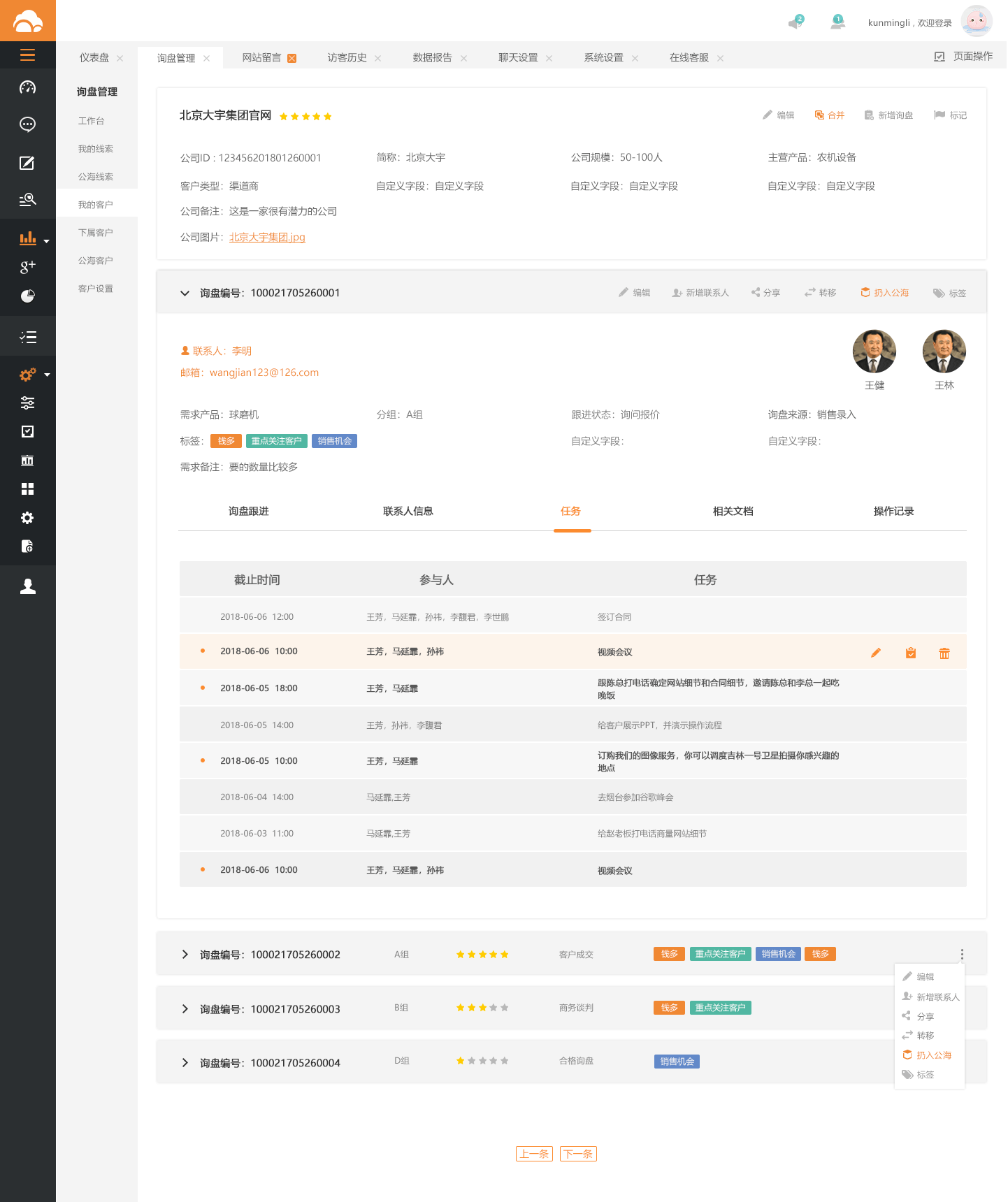
Task: Open the dashboard gauge icon in sidebar
Action: pos(27,87)
